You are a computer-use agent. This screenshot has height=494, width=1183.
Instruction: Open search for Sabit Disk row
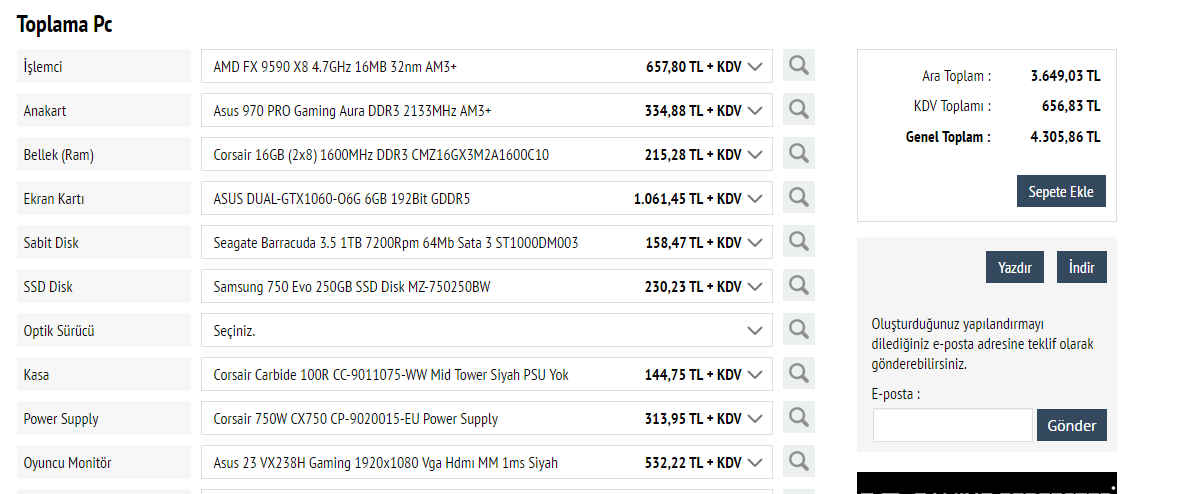coord(798,242)
